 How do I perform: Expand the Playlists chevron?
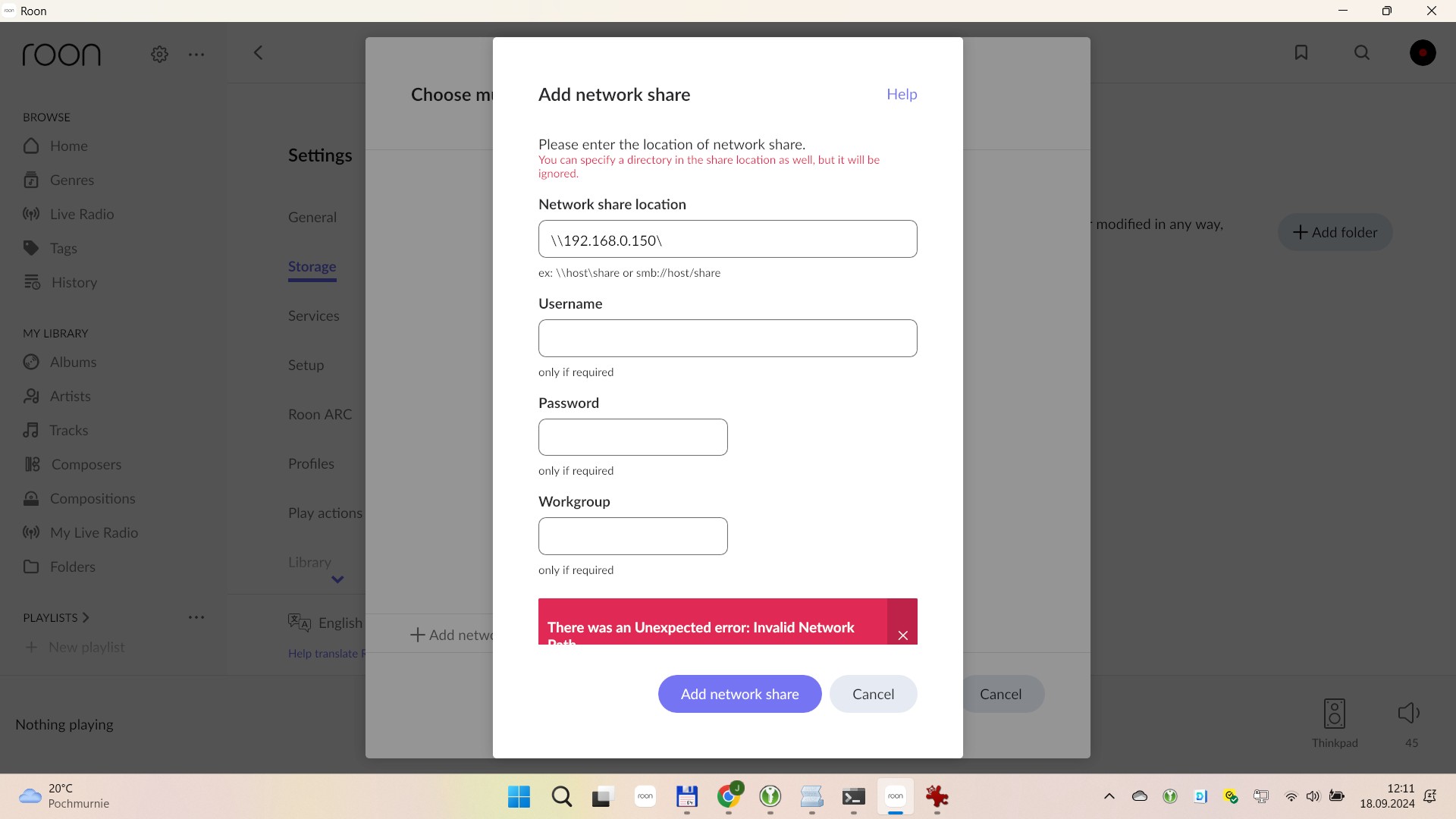click(86, 617)
